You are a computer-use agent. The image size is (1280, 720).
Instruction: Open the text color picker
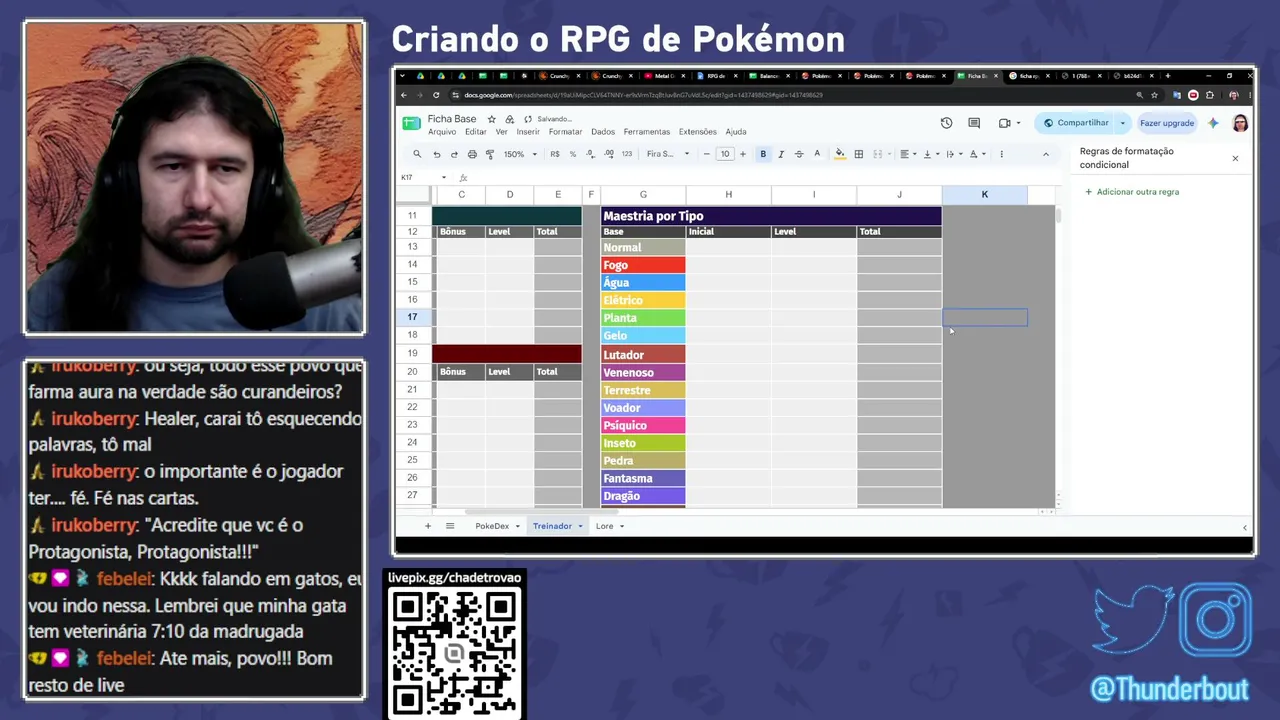click(817, 154)
